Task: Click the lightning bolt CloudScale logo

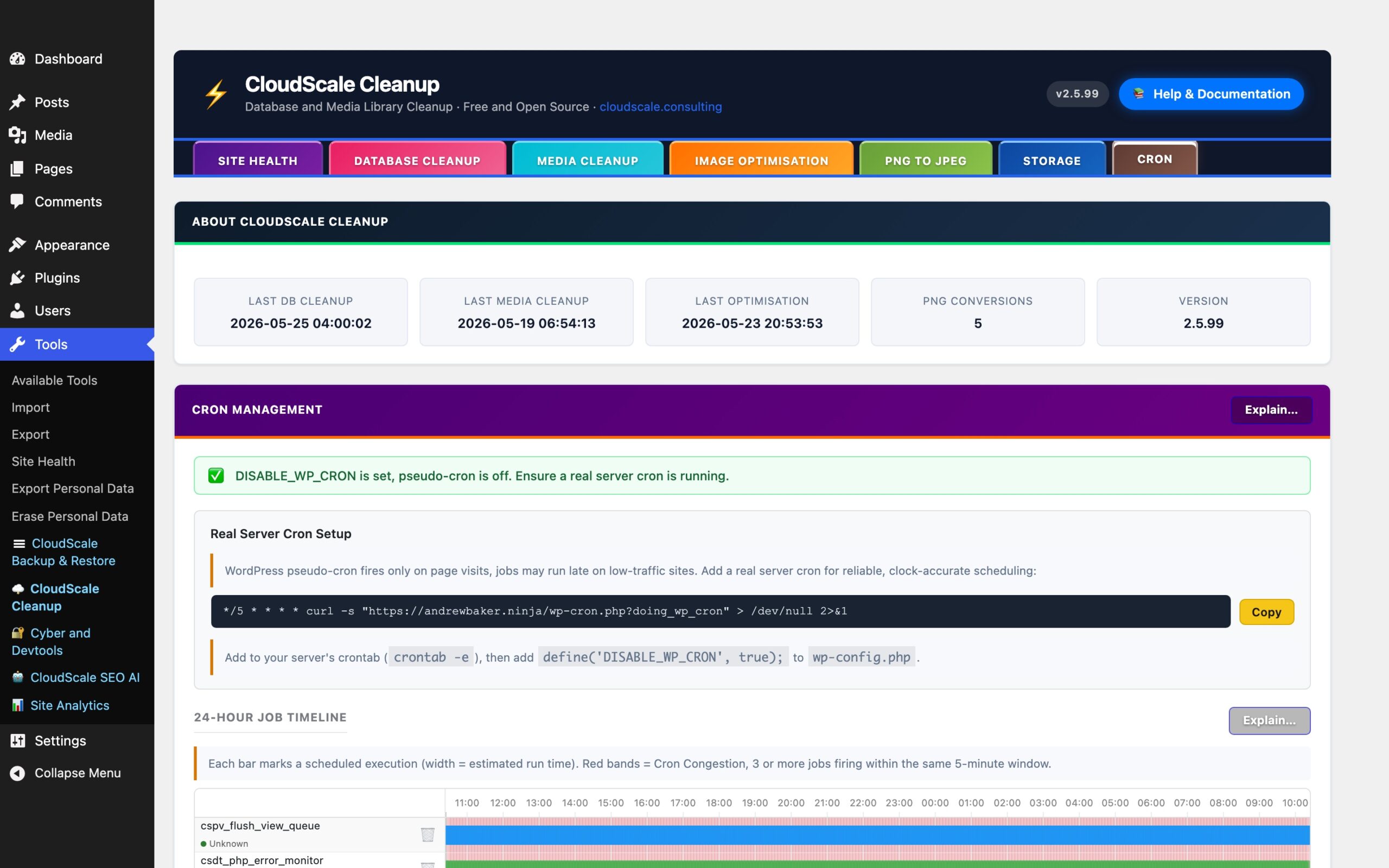Action: tap(216, 94)
